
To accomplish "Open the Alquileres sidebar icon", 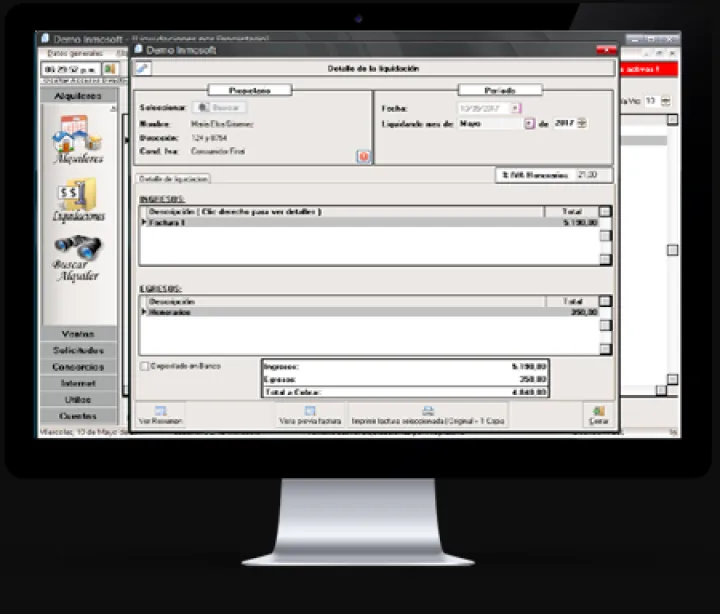I will tap(78, 138).
